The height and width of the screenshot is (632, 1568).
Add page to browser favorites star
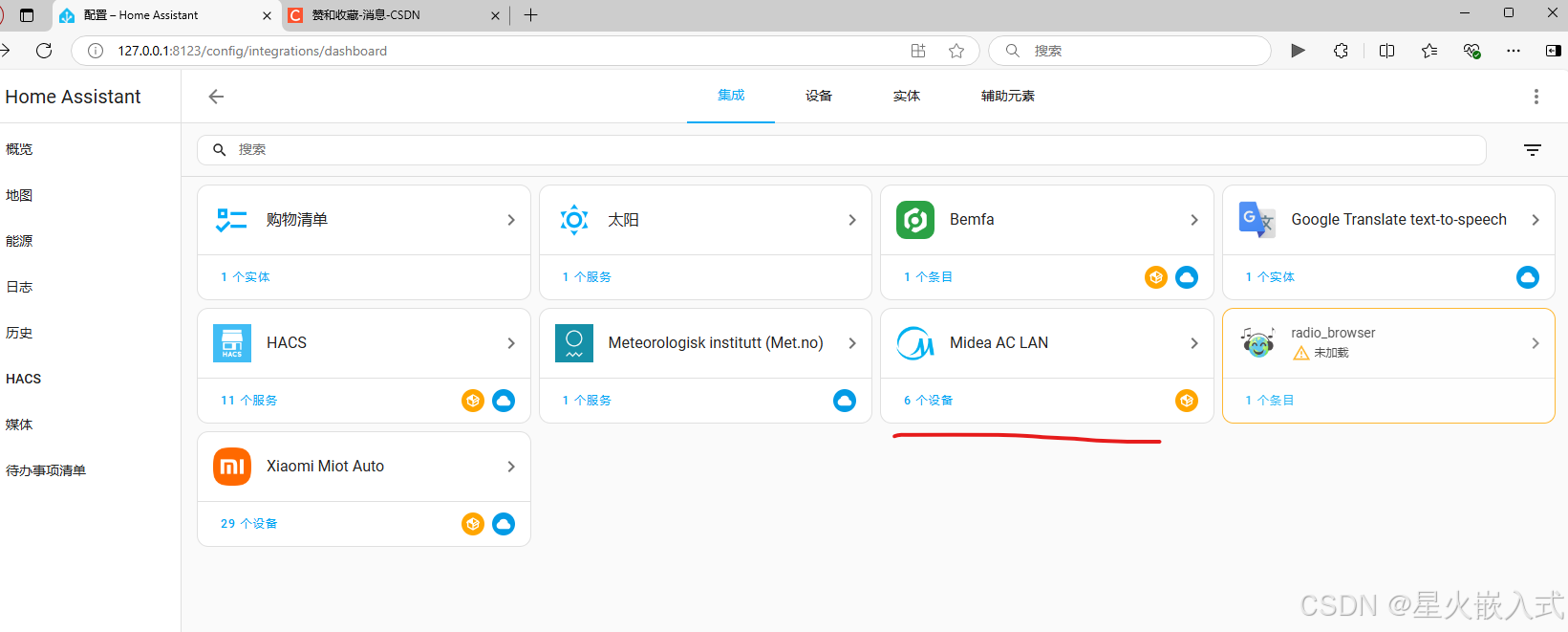(x=956, y=51)
